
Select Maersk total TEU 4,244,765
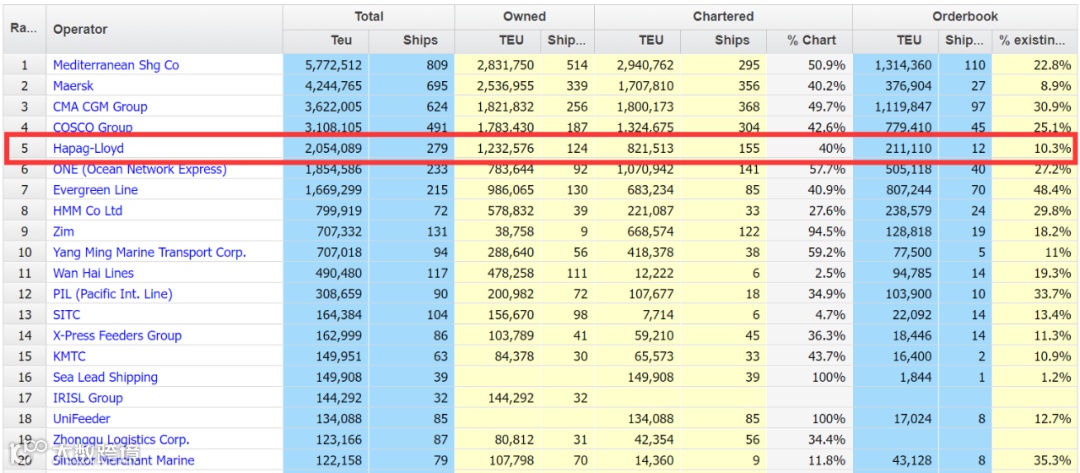333,86
